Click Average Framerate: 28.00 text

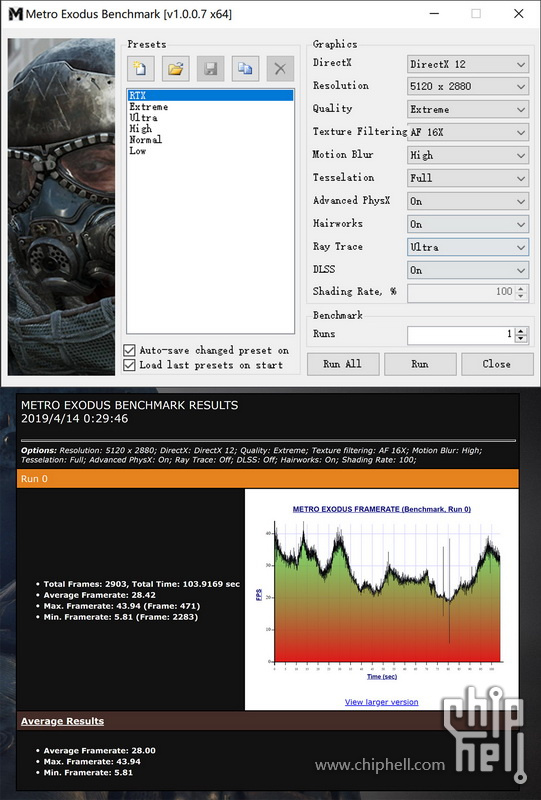[100, 751]
